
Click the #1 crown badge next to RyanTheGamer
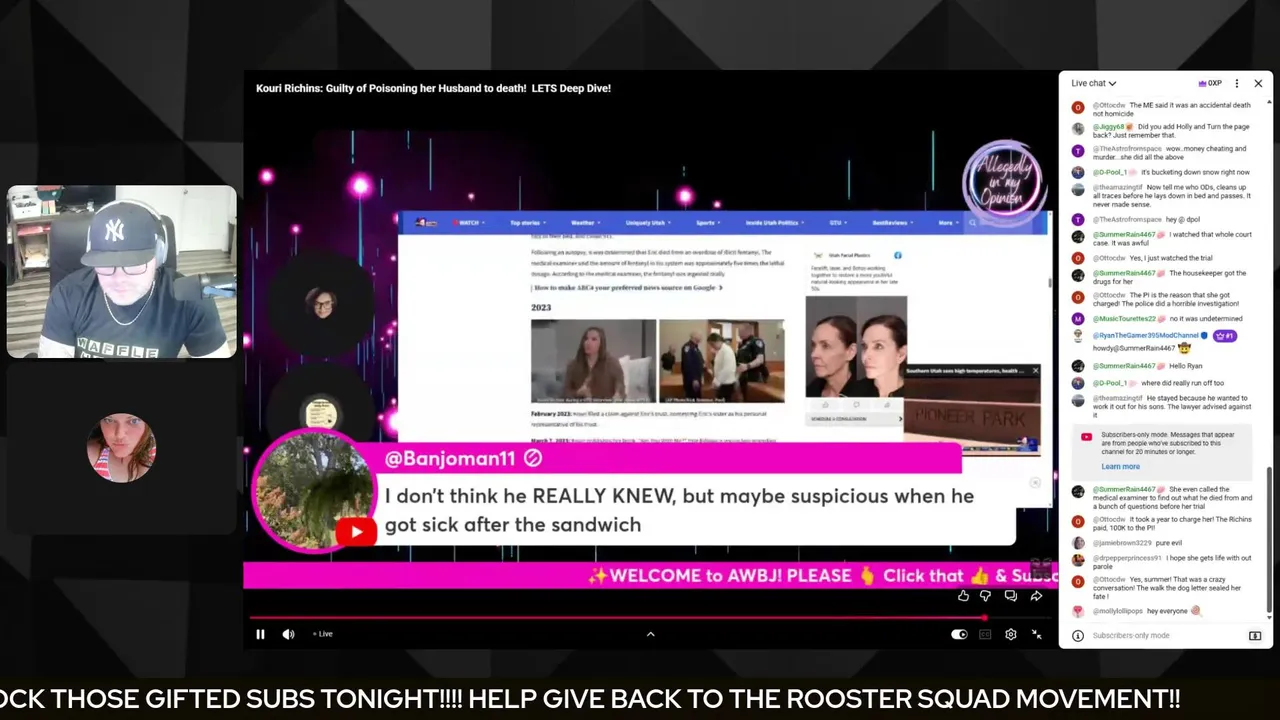[x=1225, y=336]
